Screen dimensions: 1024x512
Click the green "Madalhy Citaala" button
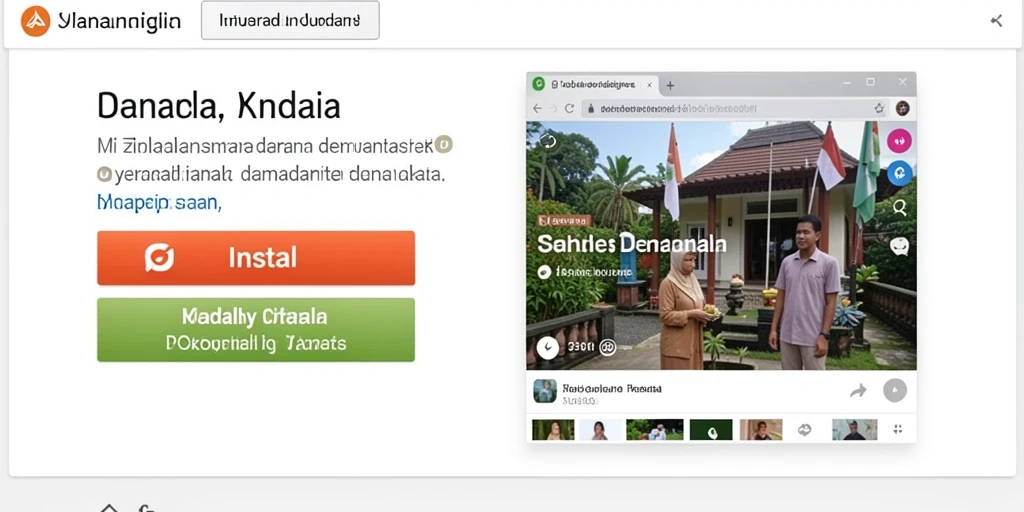click(256, 330)
